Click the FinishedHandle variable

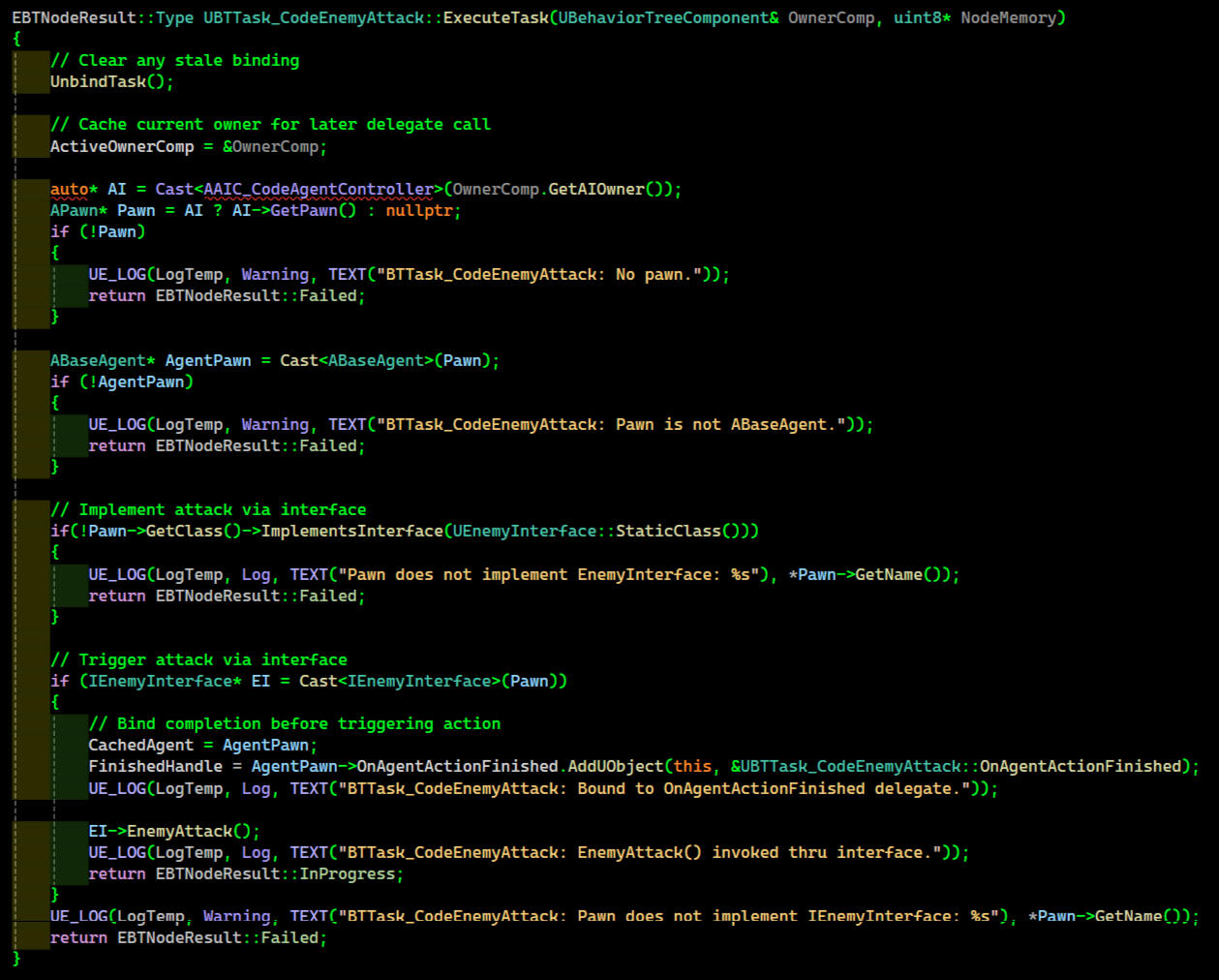coord(155,766)
